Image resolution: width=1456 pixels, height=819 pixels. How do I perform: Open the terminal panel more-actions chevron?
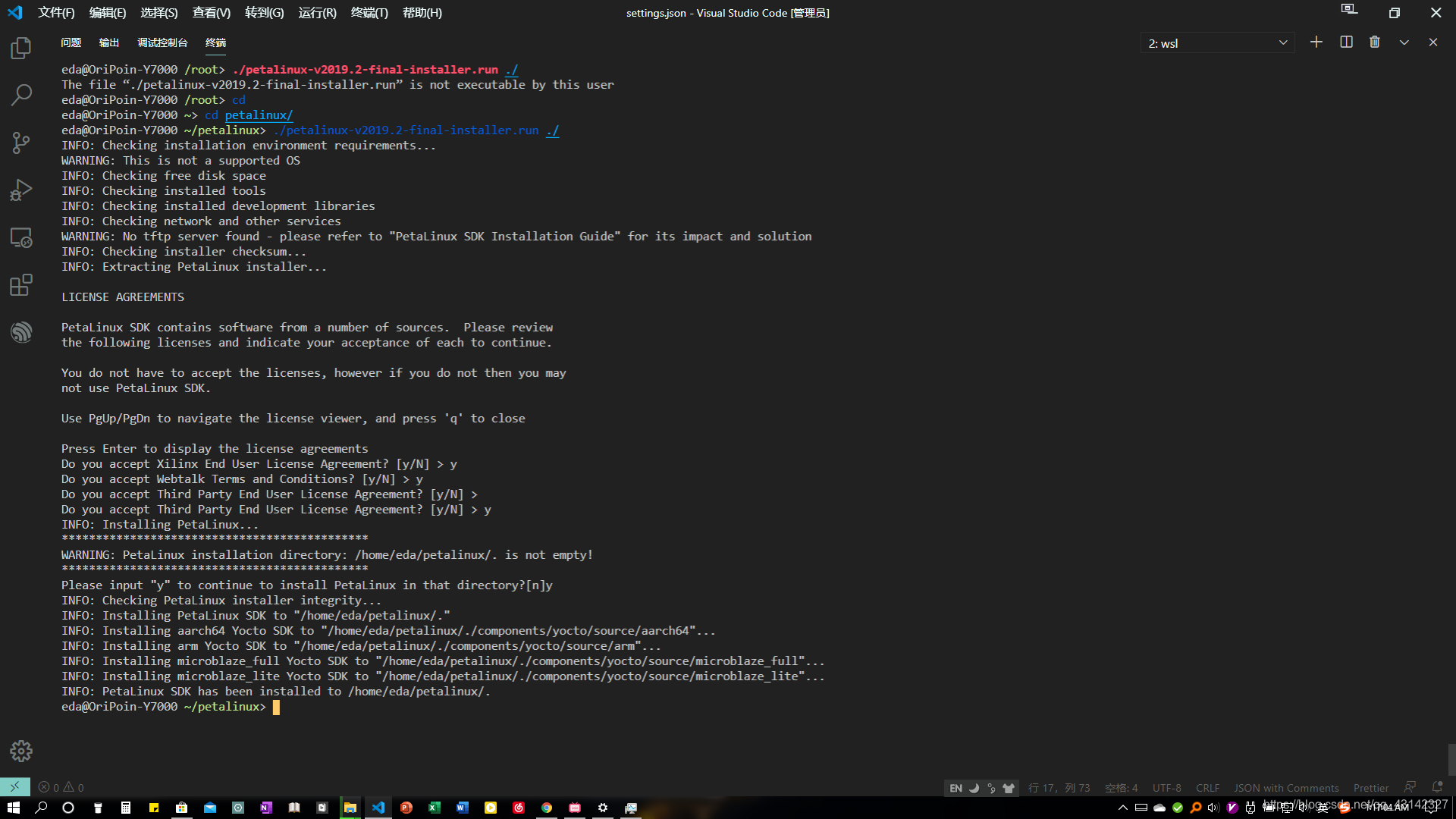pyautogui.click(x=1404, y=42)
